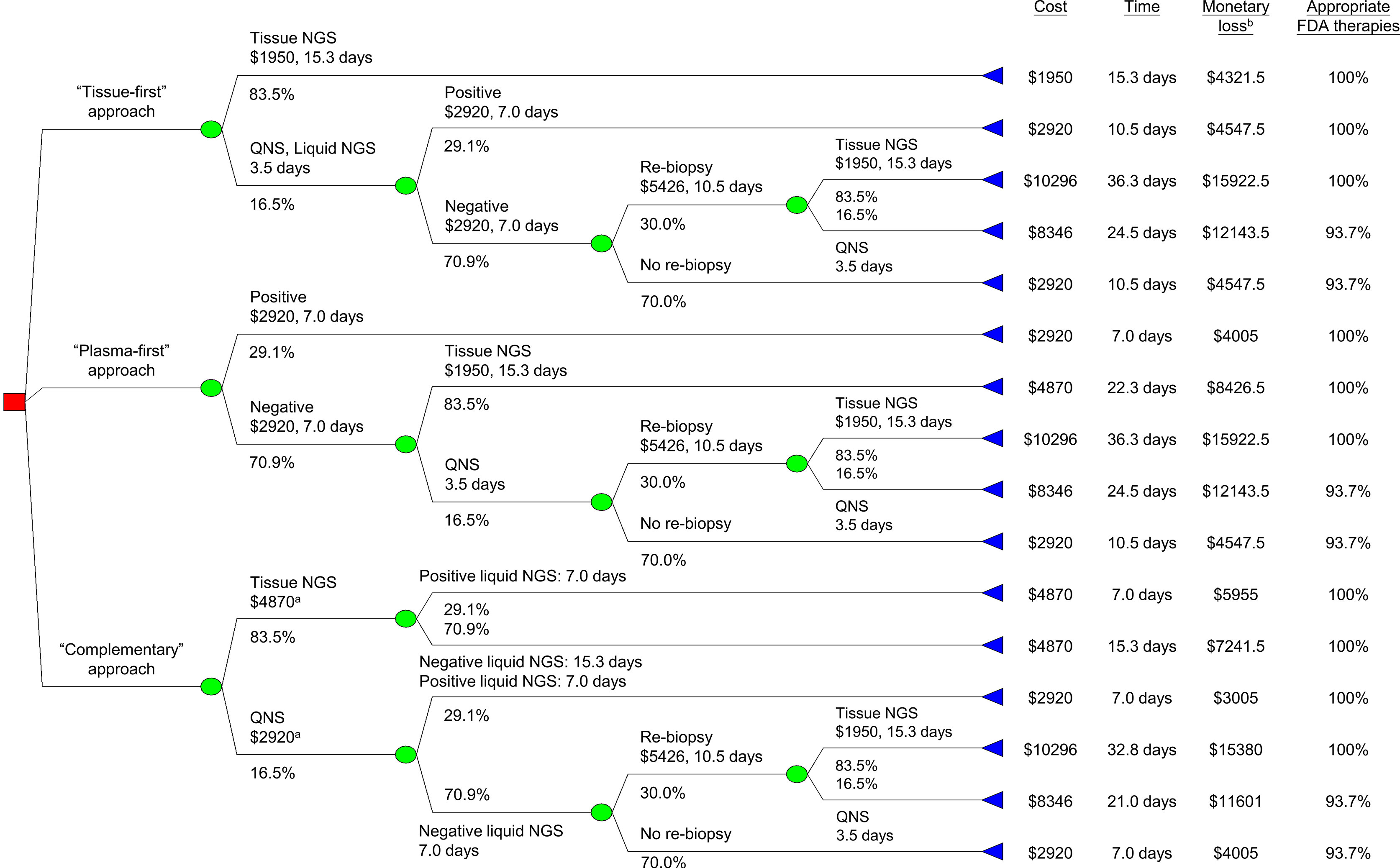
Task: Click the green chance node after "Complementary" approach
Action: click(x=211, y=686)
